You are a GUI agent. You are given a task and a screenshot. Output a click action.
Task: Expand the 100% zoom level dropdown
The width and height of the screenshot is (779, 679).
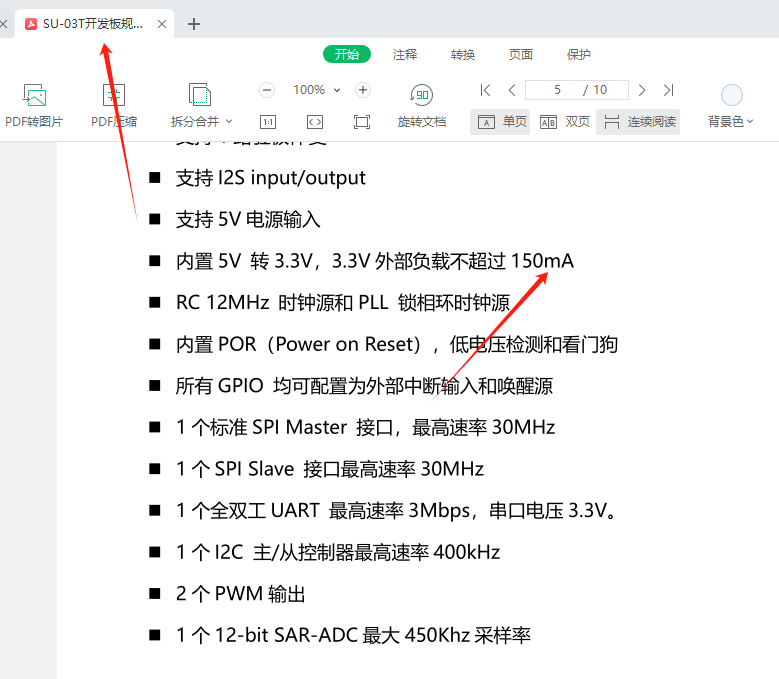click(x=336, y=90)
